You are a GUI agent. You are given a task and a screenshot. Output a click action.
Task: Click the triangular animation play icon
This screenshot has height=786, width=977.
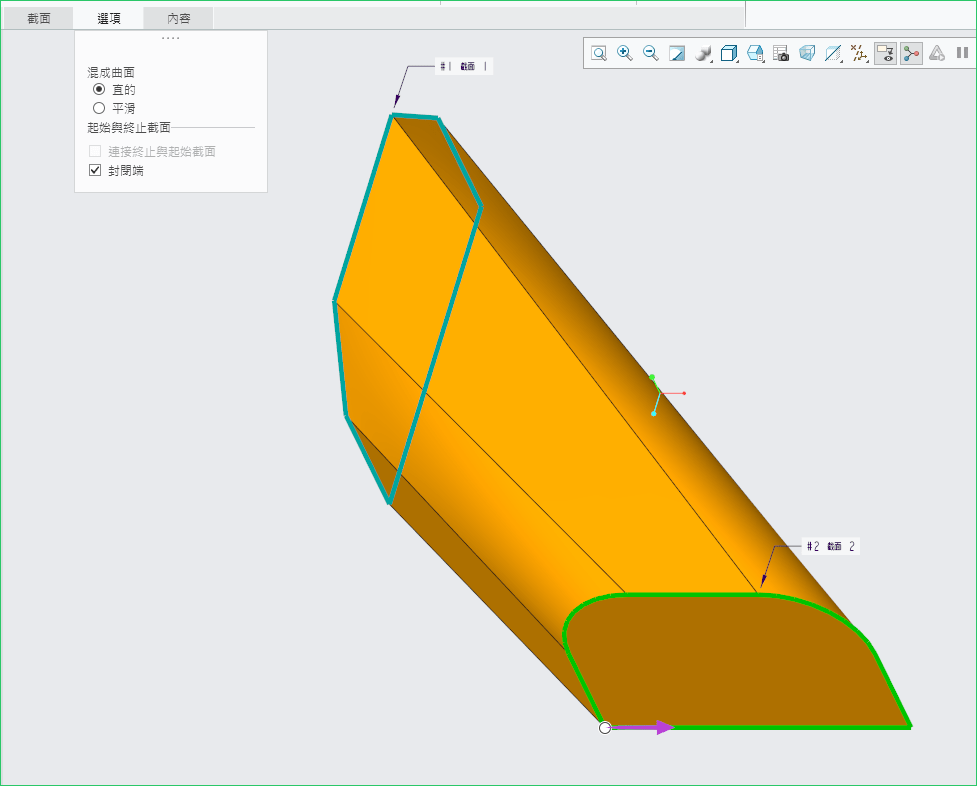(937, 53)
